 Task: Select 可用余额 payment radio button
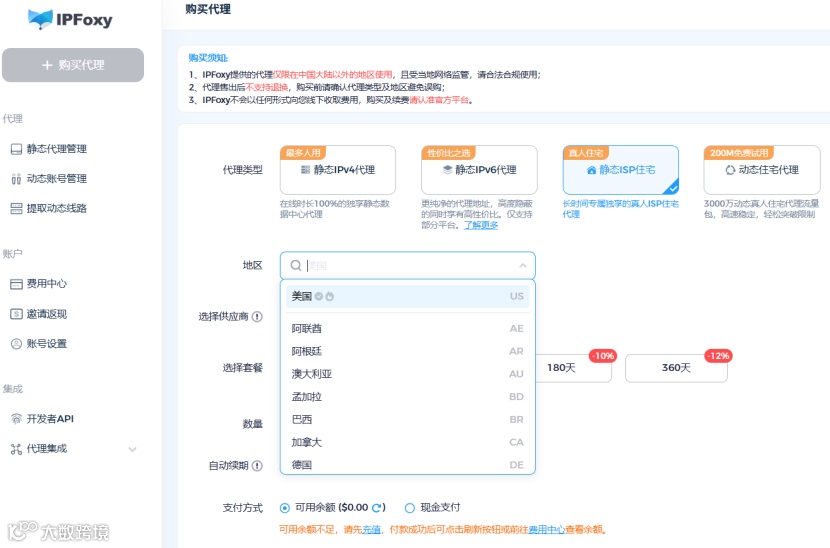pyautogui.click(x=285, y=508)
